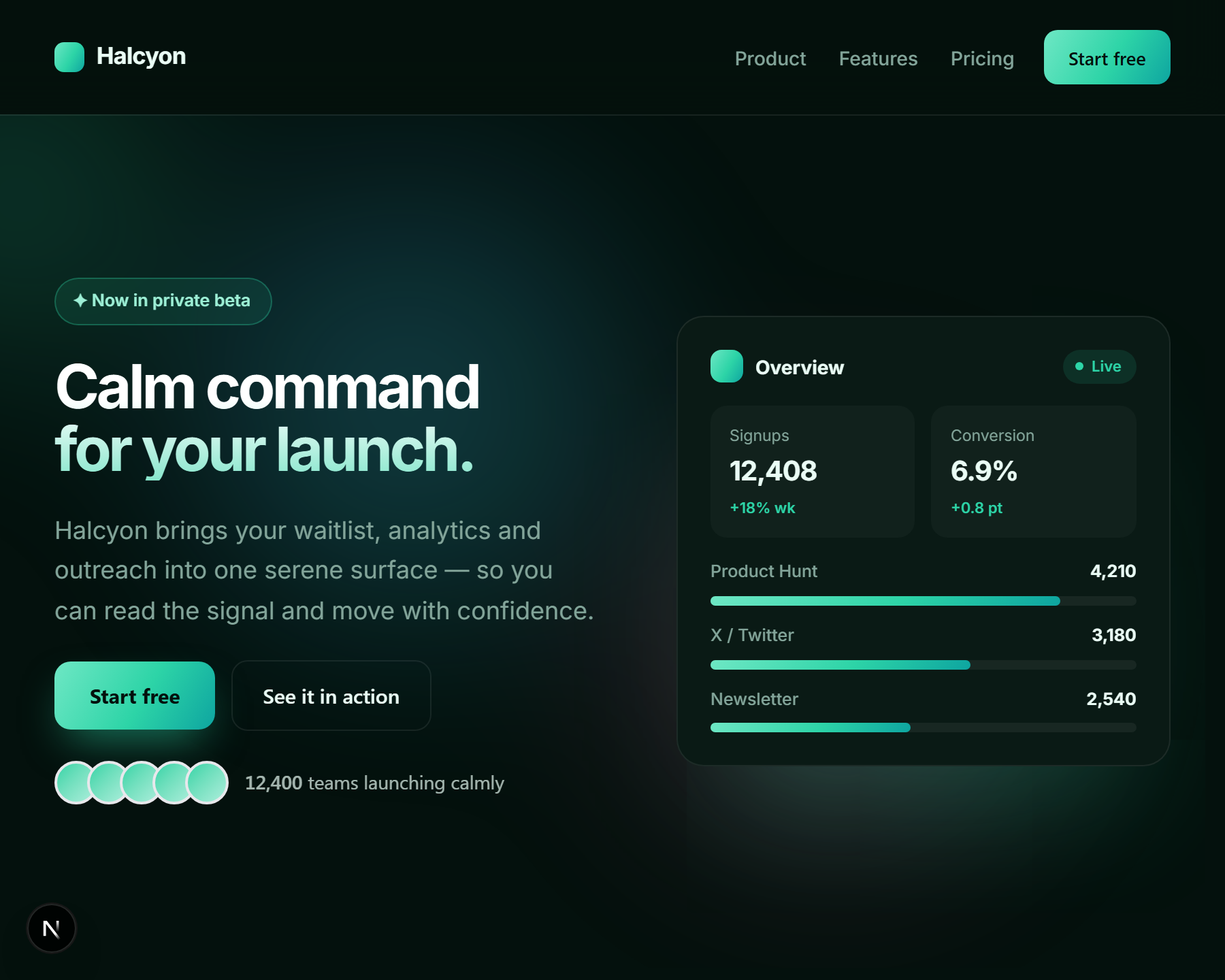Click the Product Hunt progress bar
The height and width of the screenshot is (980, 1225).
click(x=923, y=601)
